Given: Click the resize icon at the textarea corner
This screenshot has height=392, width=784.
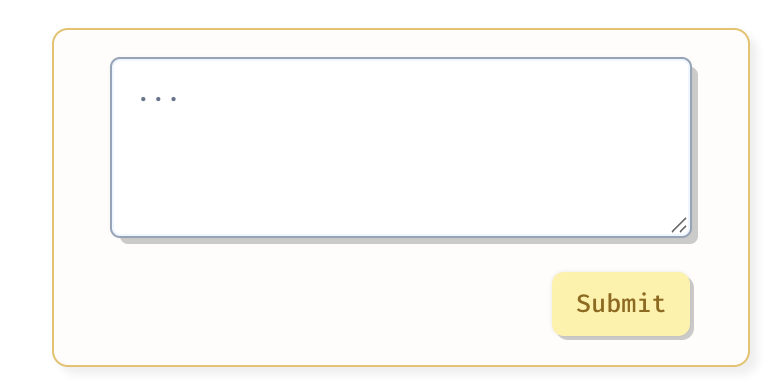Looking at the screenshot, I should coord(679,225).
